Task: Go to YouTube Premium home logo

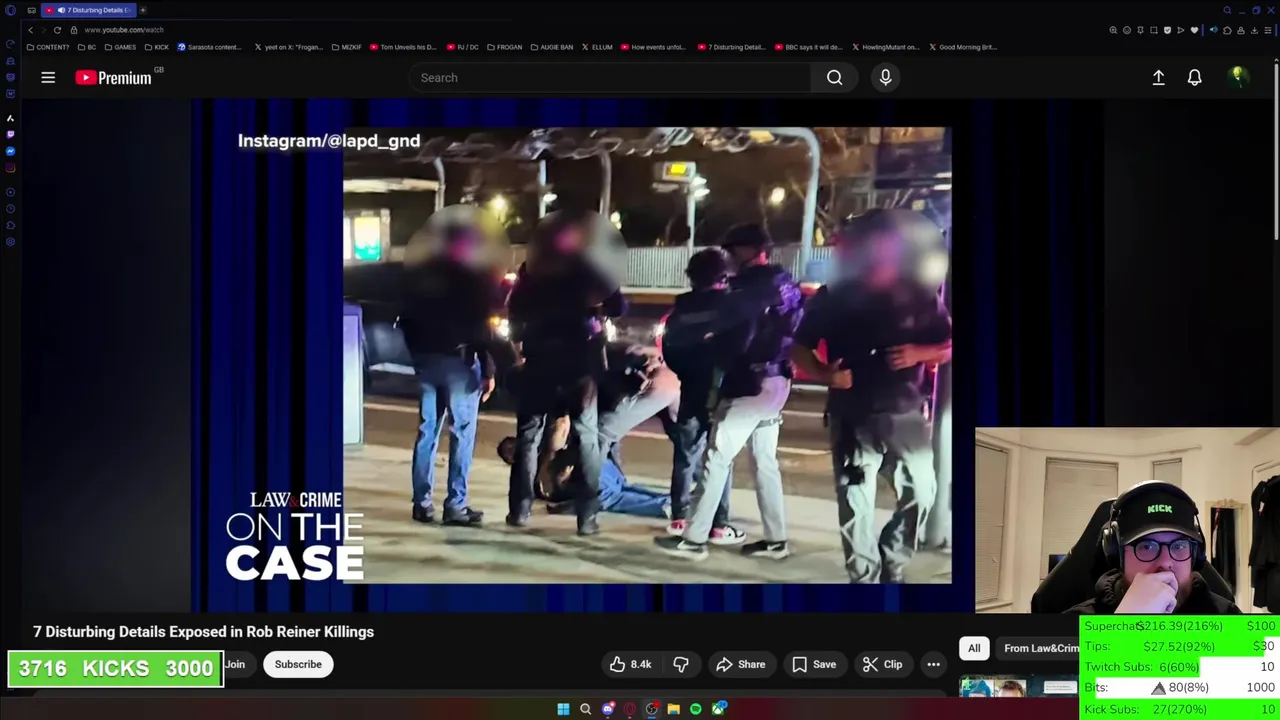Action: coord(113,77)
